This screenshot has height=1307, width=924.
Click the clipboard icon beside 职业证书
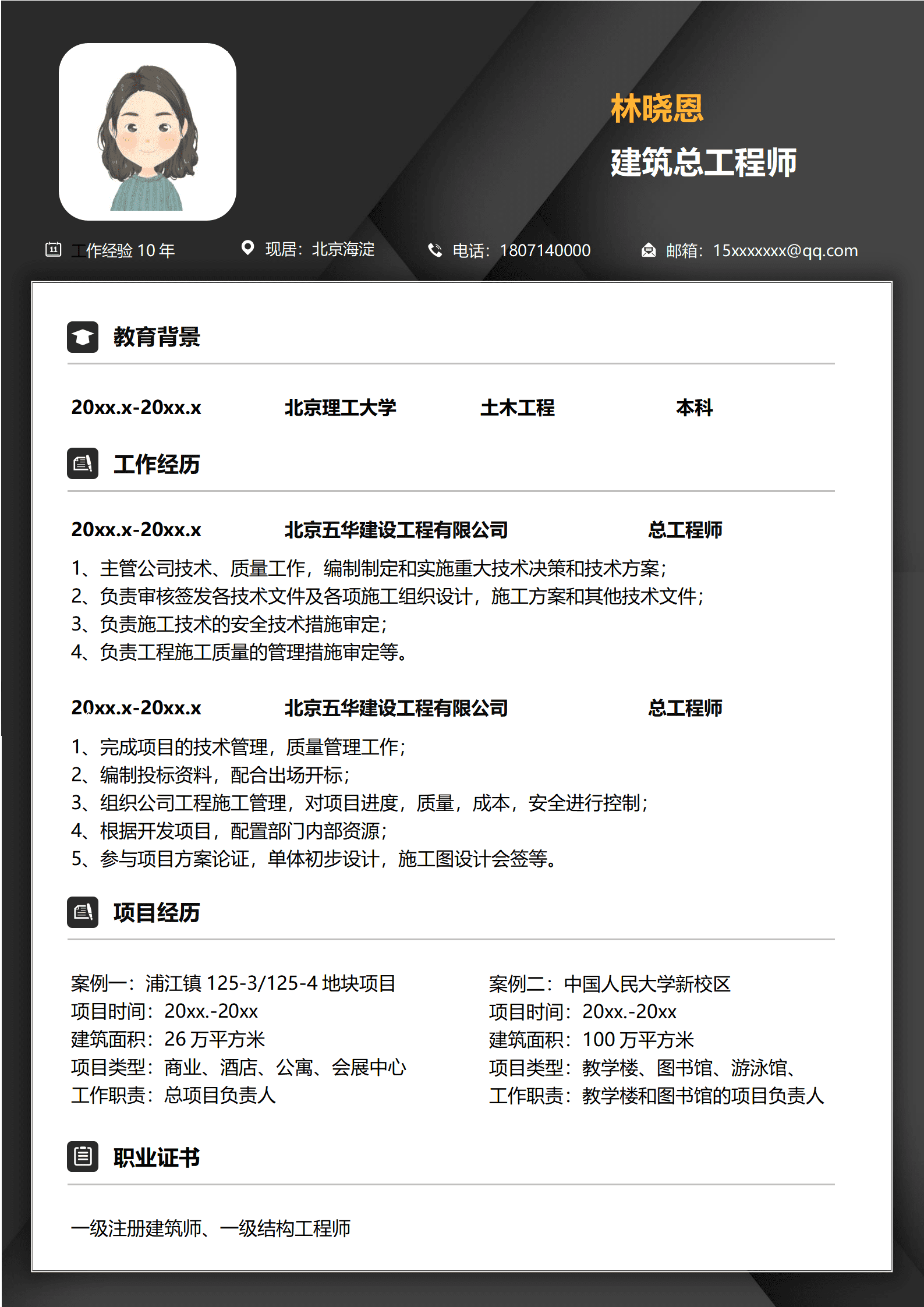pos(83,1156)
